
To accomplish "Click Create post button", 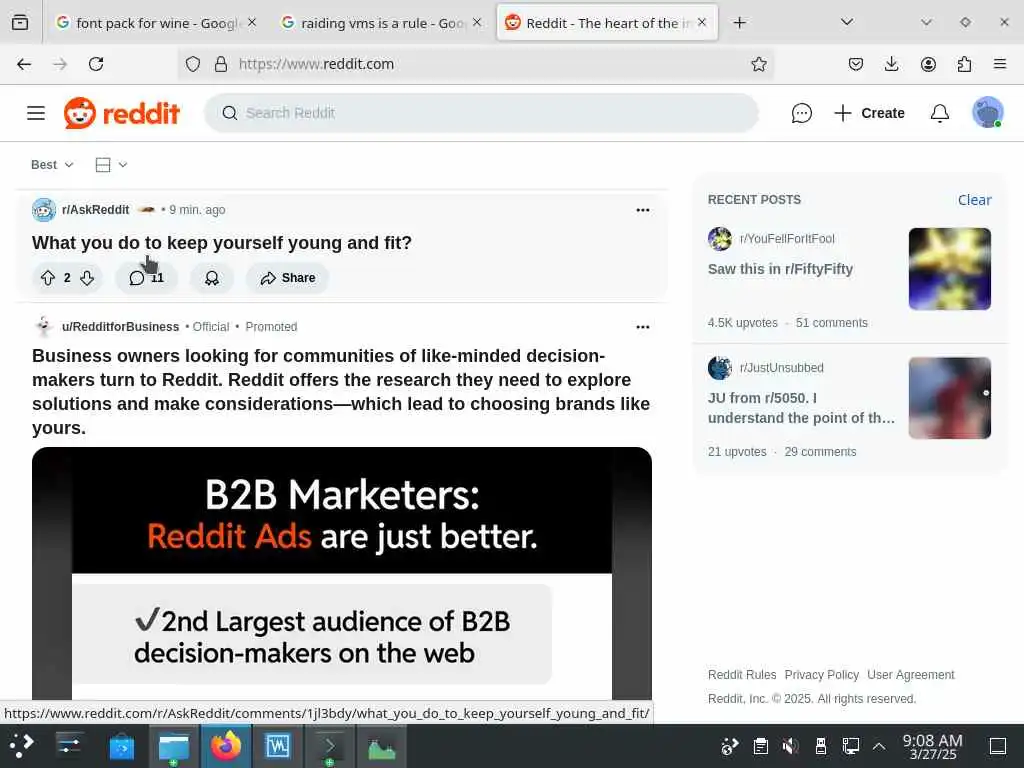I will [x=869, y=113].
